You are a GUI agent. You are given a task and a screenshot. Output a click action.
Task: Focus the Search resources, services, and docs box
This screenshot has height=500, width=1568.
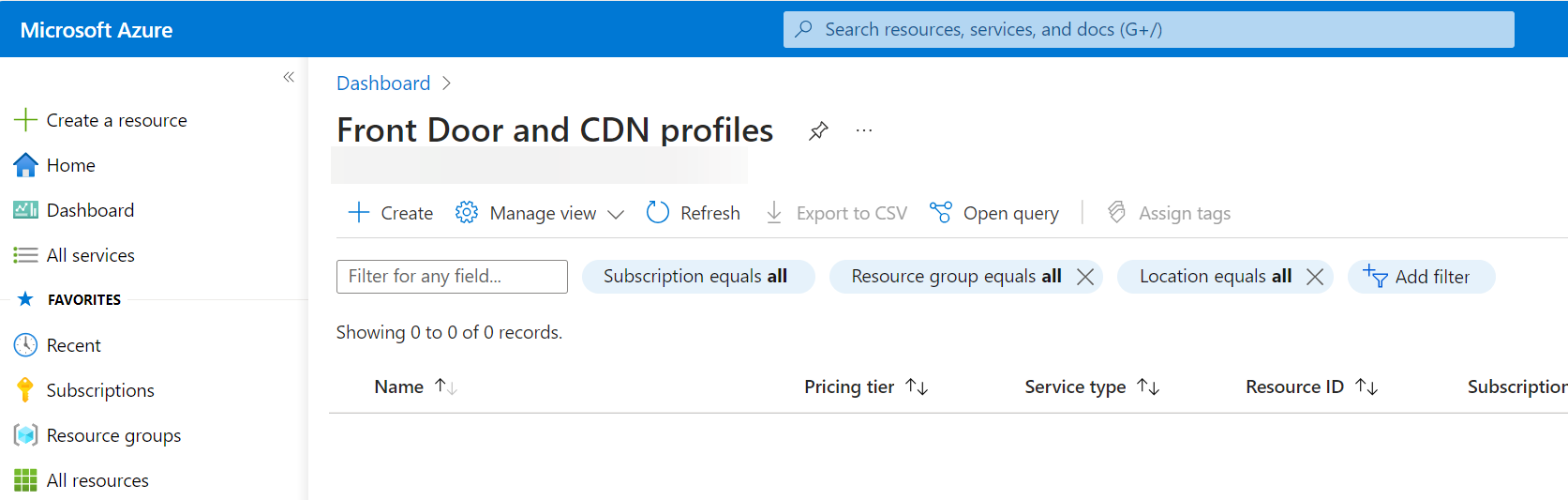[x=1149, y=29]
